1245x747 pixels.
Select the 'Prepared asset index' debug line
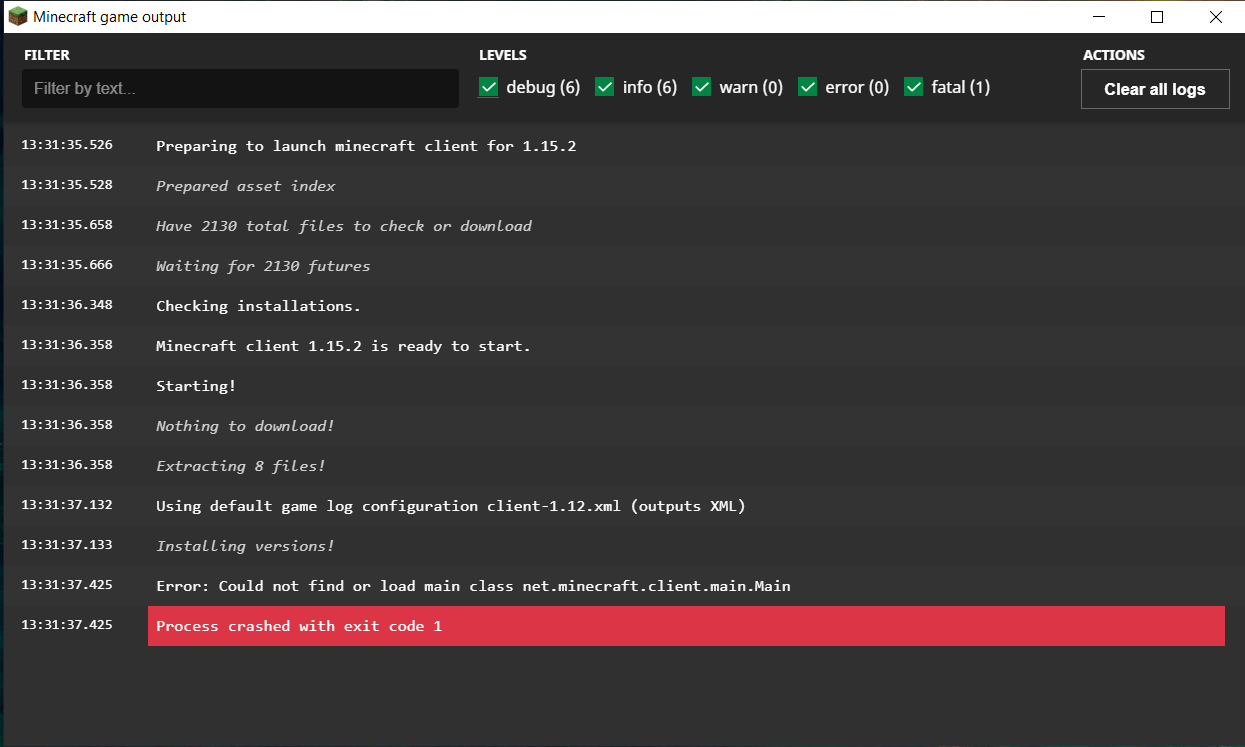[x=245, y=186]
